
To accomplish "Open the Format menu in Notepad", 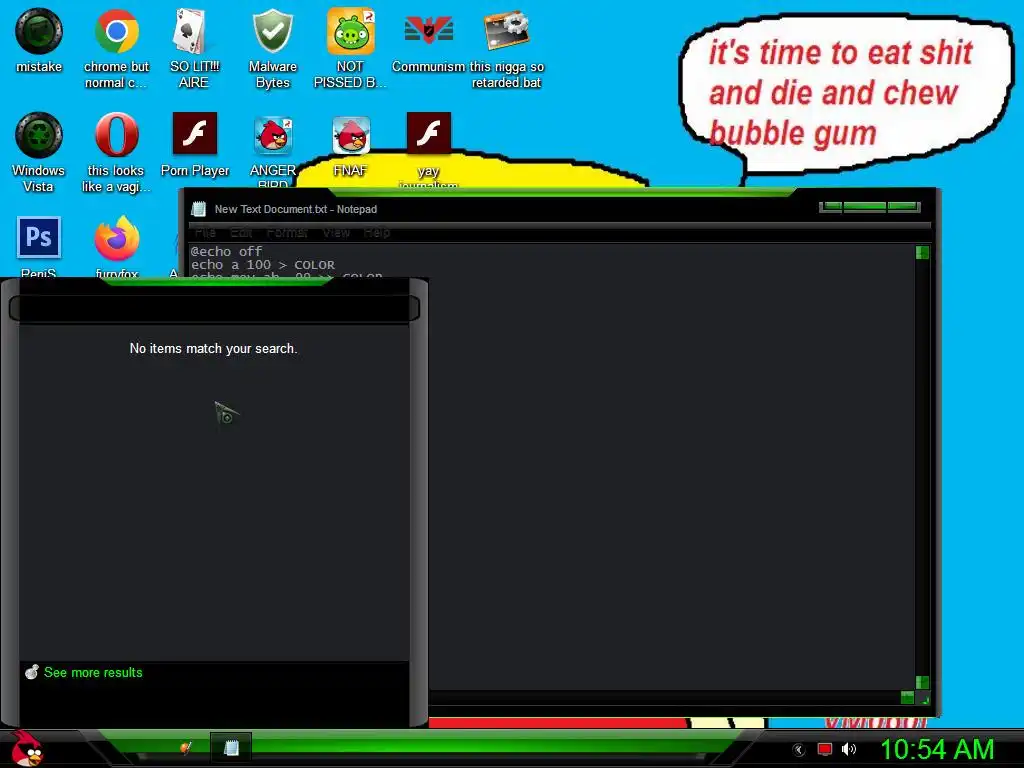I will pyautogui.click(x=287, y=232).
